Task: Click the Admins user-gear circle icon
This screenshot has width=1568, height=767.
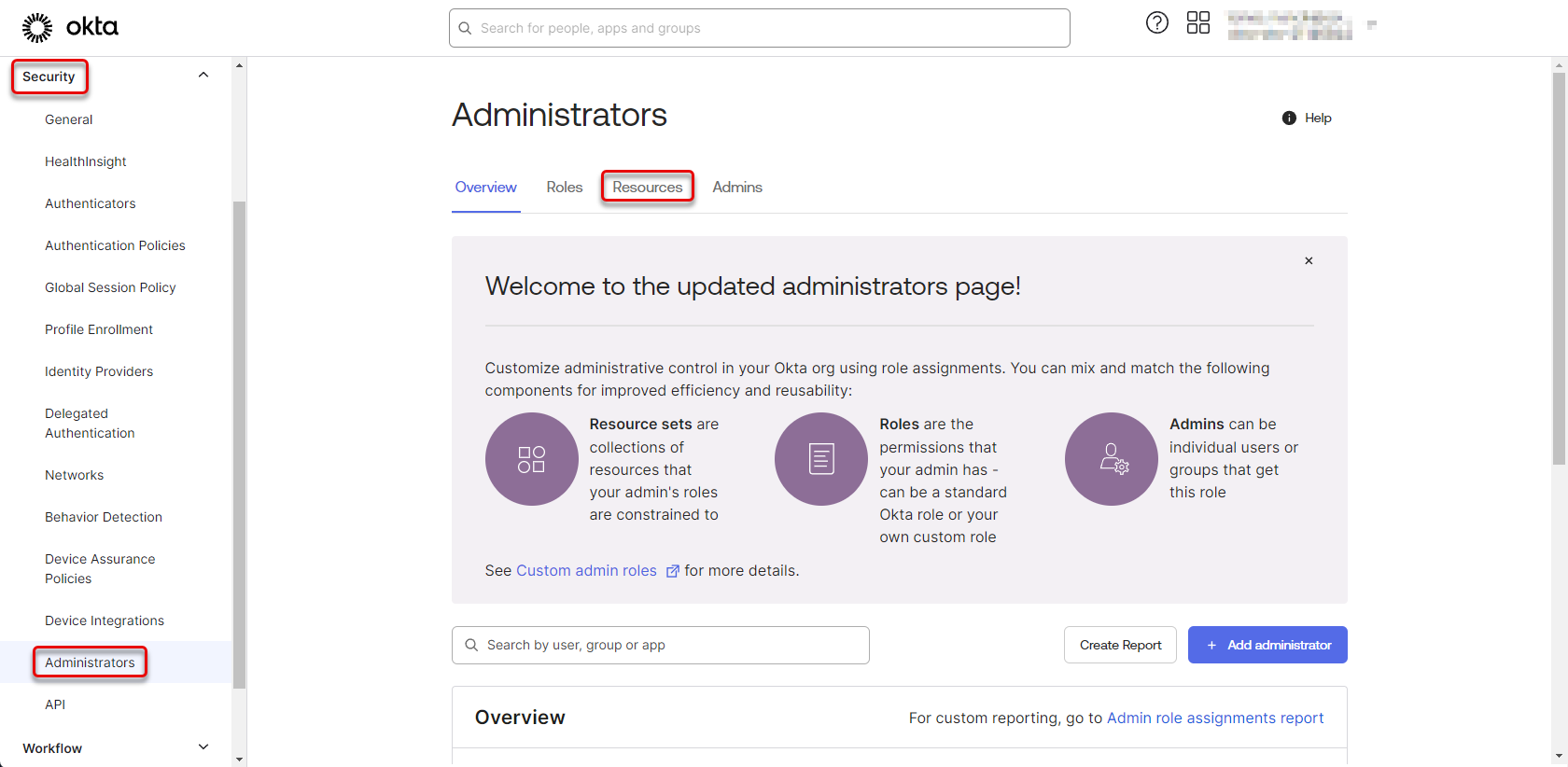Action: tap(1112, 459)
